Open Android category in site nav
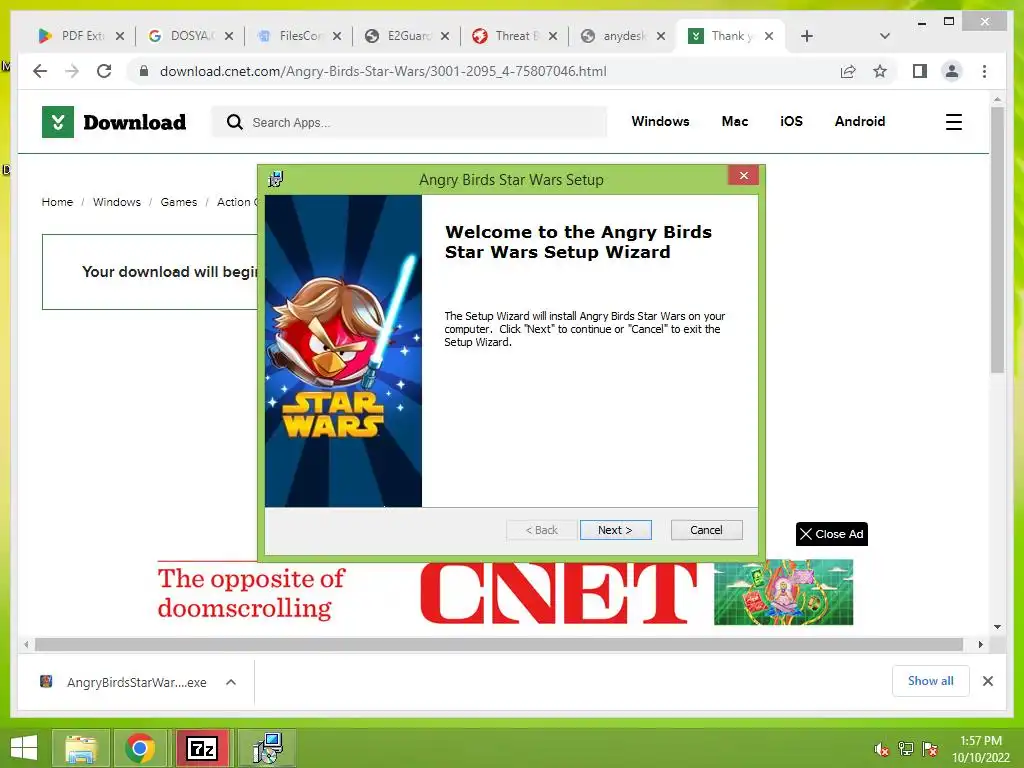The width and height of the screenshot is (1024, 768). [x=859, y=121]
